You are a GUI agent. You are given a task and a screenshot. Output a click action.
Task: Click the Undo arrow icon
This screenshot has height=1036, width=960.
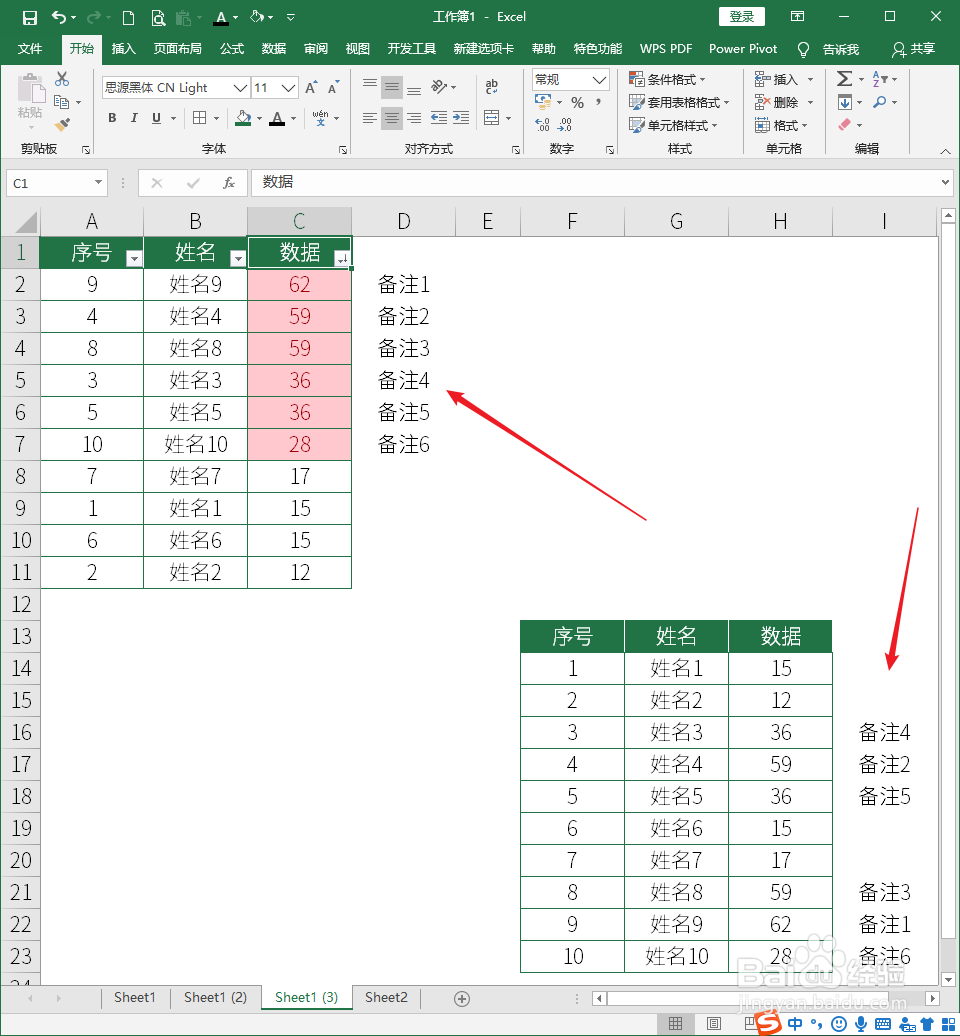pos(58,17)
